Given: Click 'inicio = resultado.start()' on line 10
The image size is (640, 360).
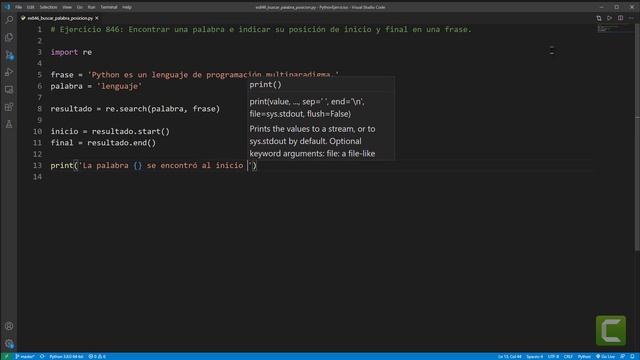Looking at the screenshot, I should 110,131.
